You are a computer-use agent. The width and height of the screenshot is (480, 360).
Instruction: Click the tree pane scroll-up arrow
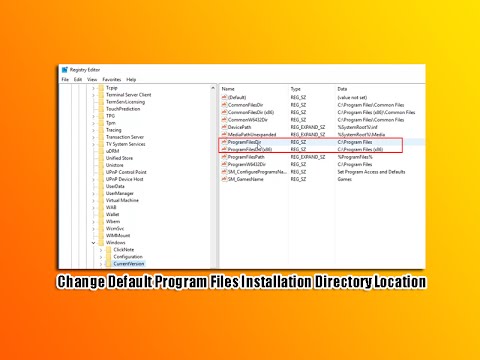pos(213,88)
